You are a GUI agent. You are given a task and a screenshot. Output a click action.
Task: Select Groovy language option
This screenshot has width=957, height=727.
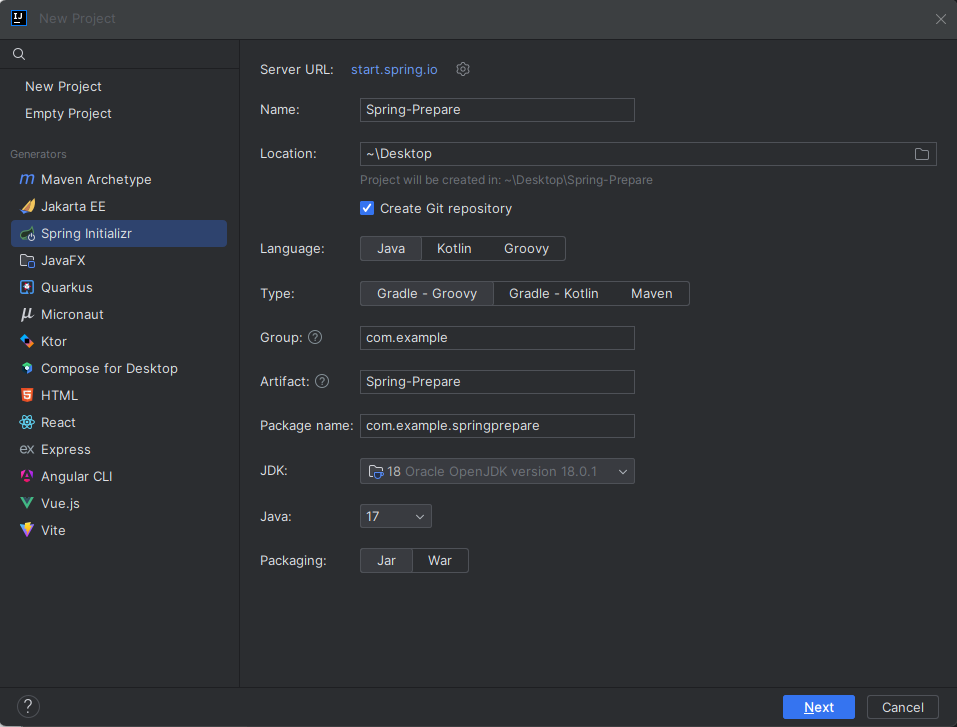pyautogui.click(x=526, y=248)
